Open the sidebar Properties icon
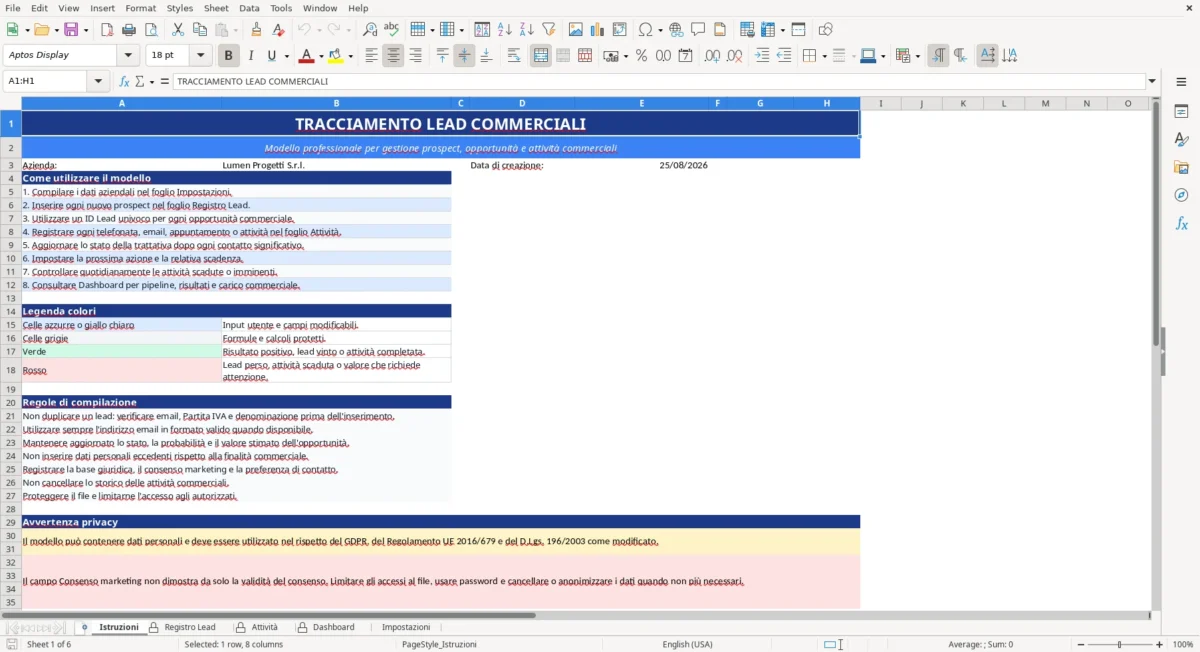Image resolution: width=1200 pixels, height=652 pixels. point(1181,112)
